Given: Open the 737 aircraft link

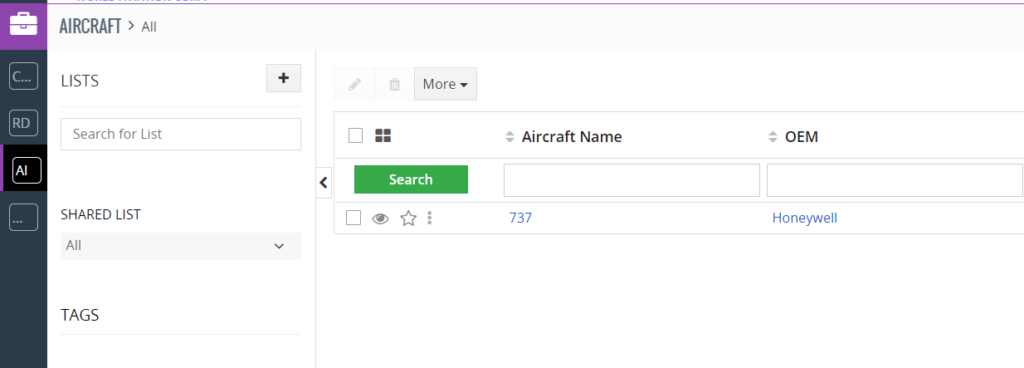Looking at the screenshot, I should pos(520,218).
